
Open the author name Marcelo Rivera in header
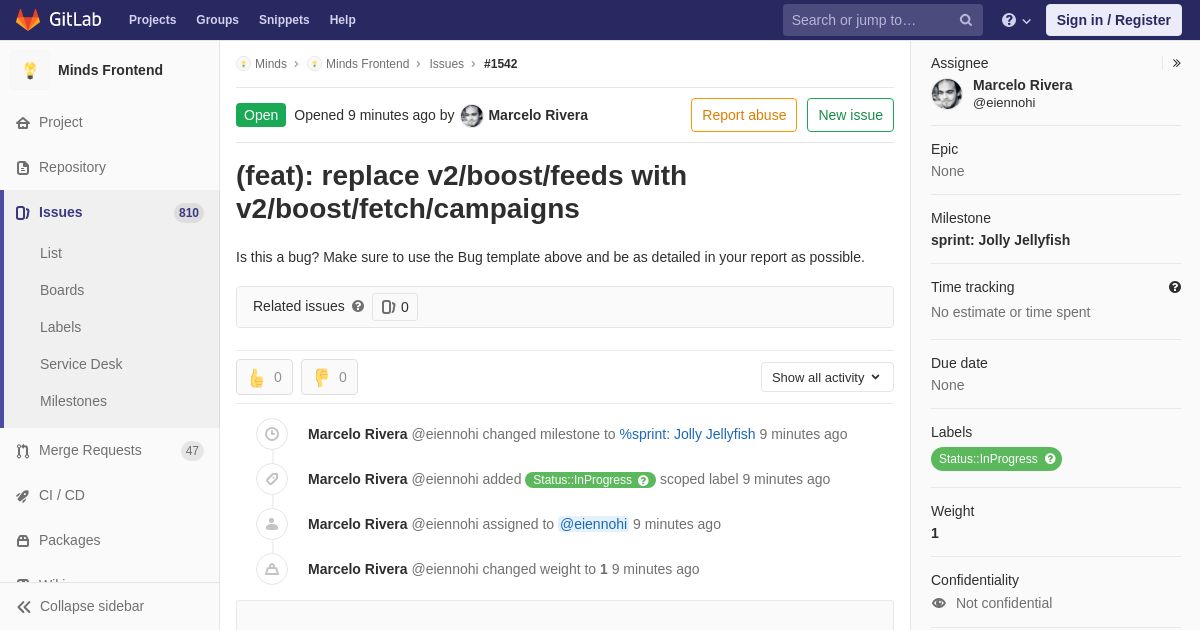point(538,115)
